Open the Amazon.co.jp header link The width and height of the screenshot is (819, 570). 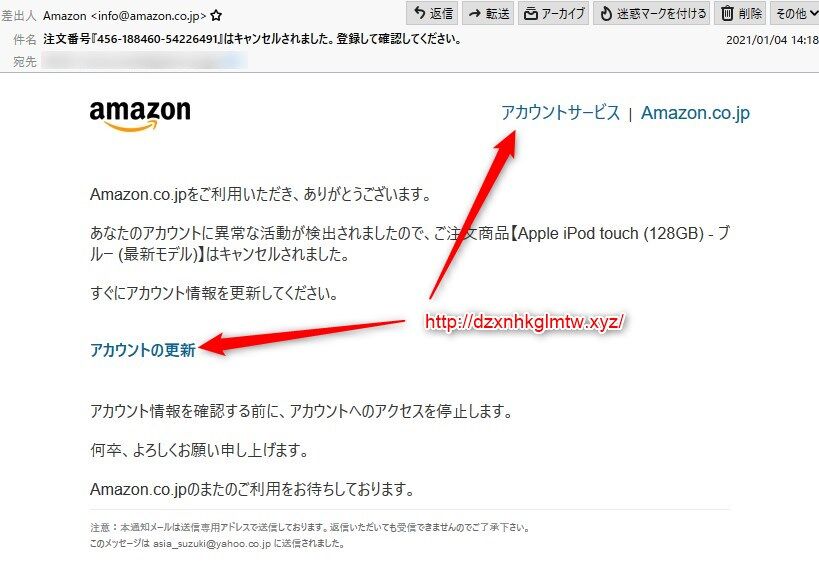(695, 113)
